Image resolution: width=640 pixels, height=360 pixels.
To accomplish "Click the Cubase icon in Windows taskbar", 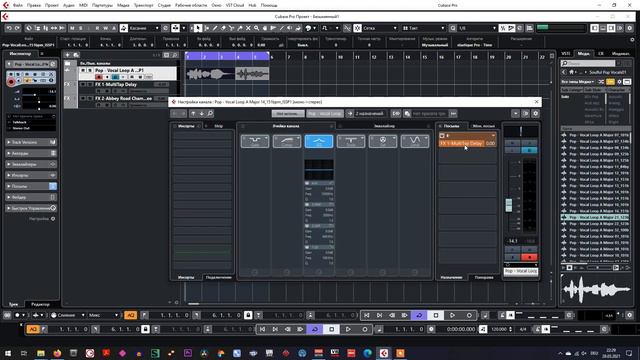I will click(x=384, y=353).
